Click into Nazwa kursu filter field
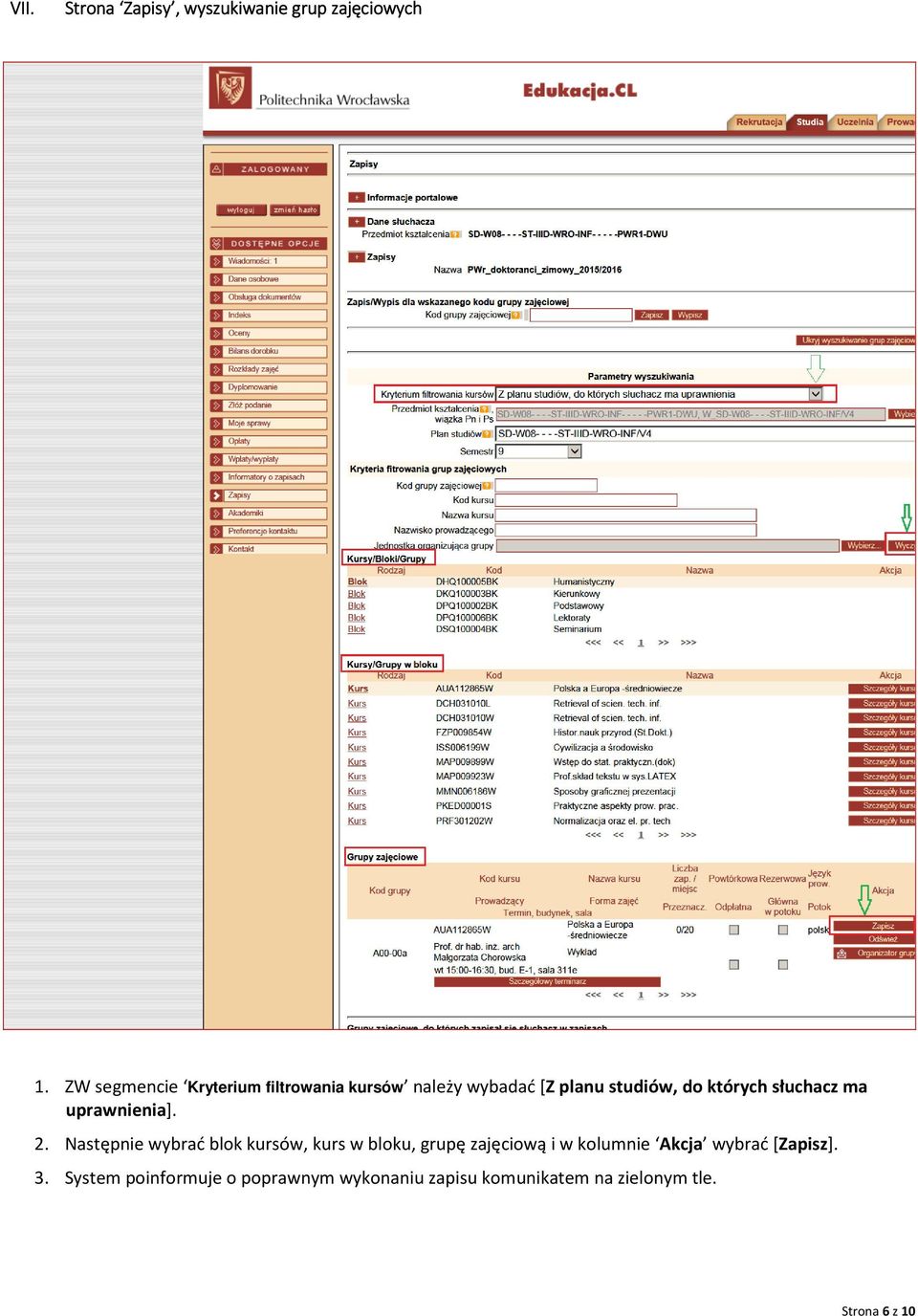918x1316 pixels. 625,515
